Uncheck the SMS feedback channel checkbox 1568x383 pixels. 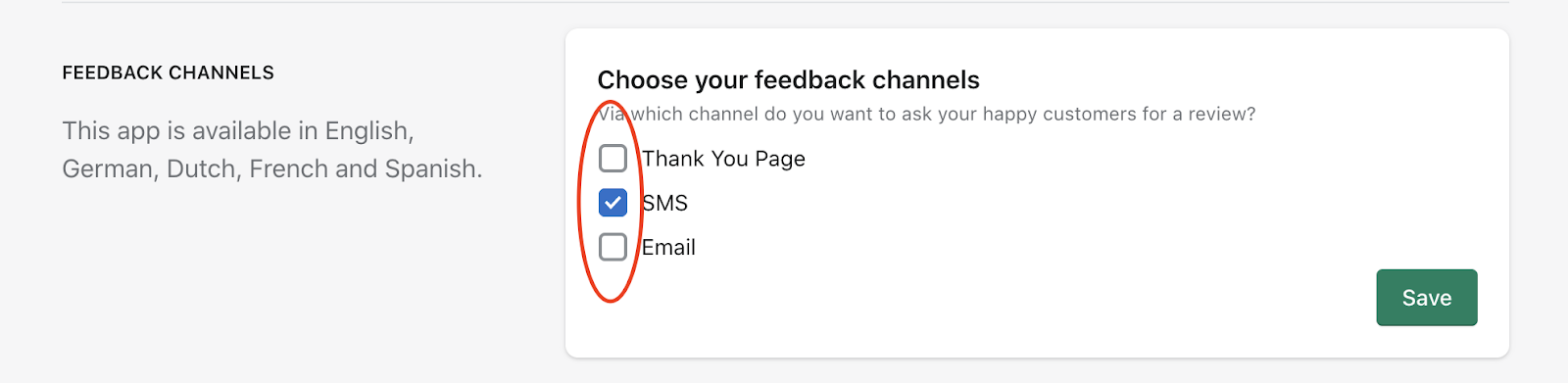click(612, 203)
